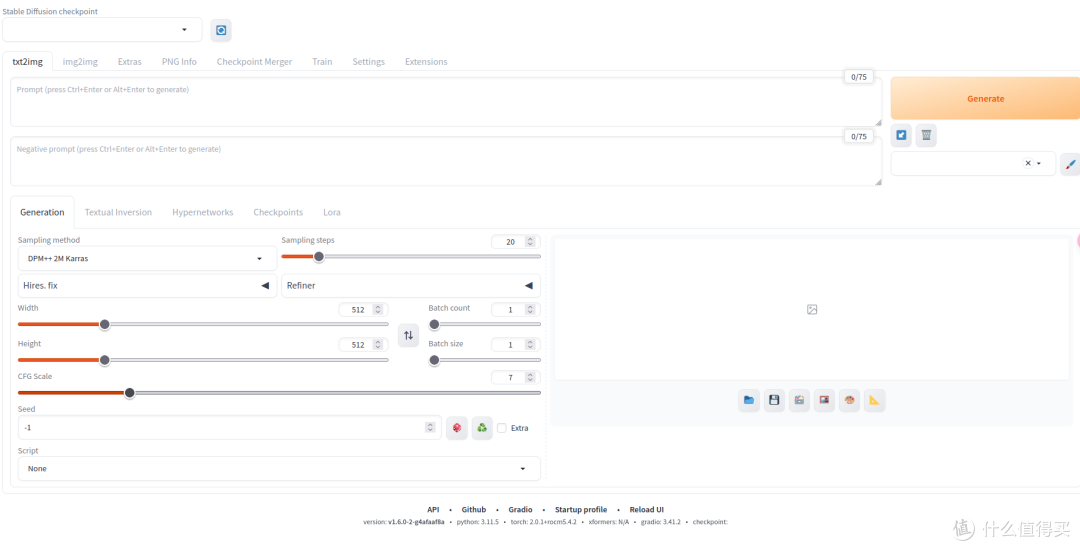Save image with the floppy disk icon
Image resolution: width=1080 pixels, height=551 pixels.
click(x=774, y=401)
